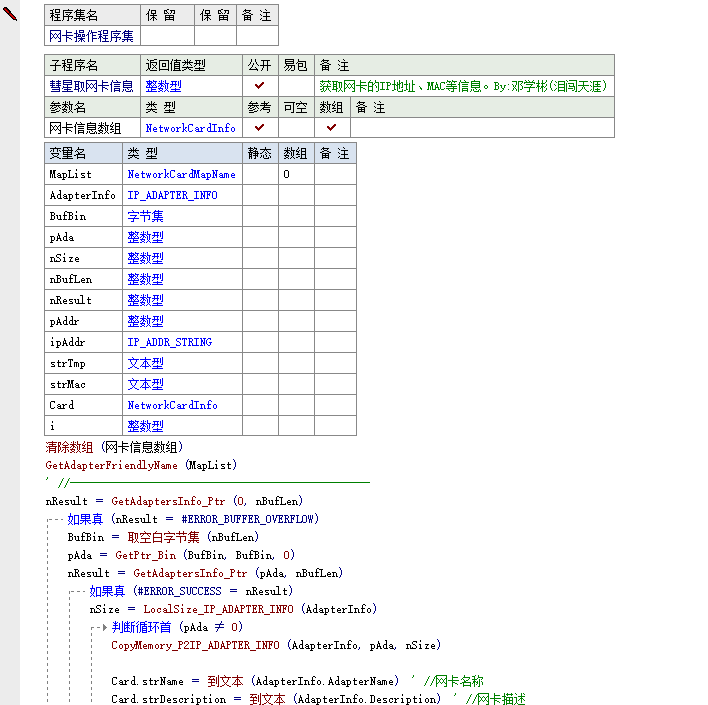Click the red pencil marker icon
This screenshot has height=705, width=708.
11,14
